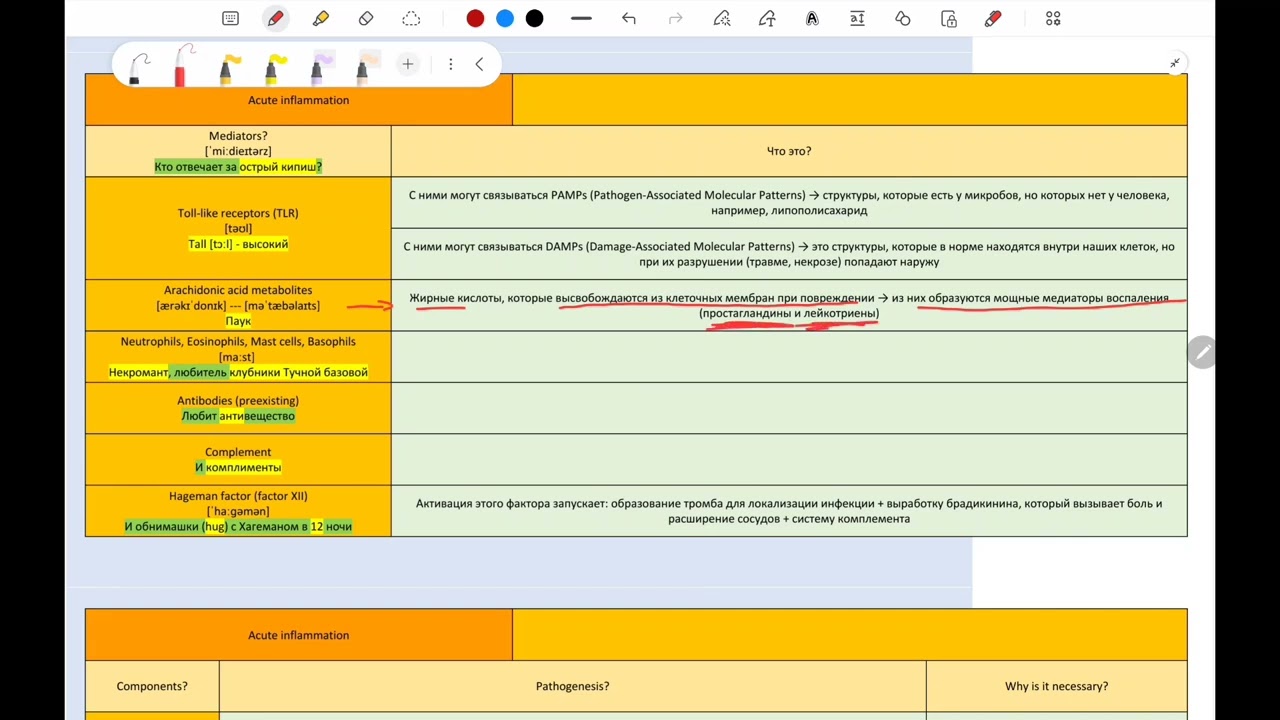Click the greyed-out redo arrow
This screenshot has height=720, width=1280.
coord(675,19)
